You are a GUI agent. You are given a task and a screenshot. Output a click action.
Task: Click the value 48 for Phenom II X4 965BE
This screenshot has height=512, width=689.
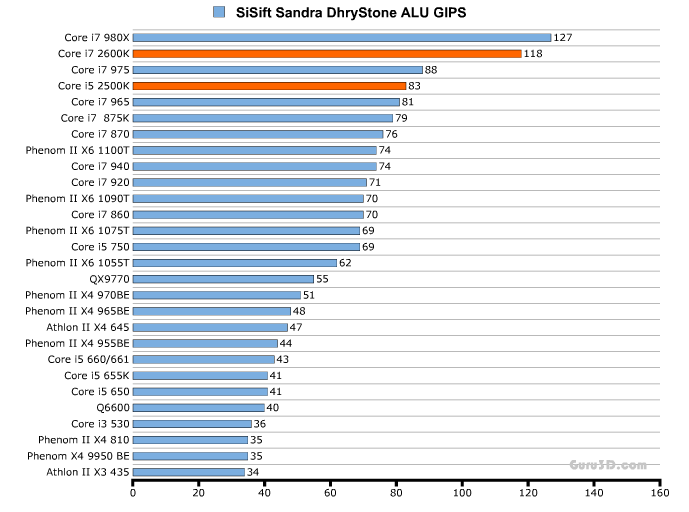click(x=299, y=311)
